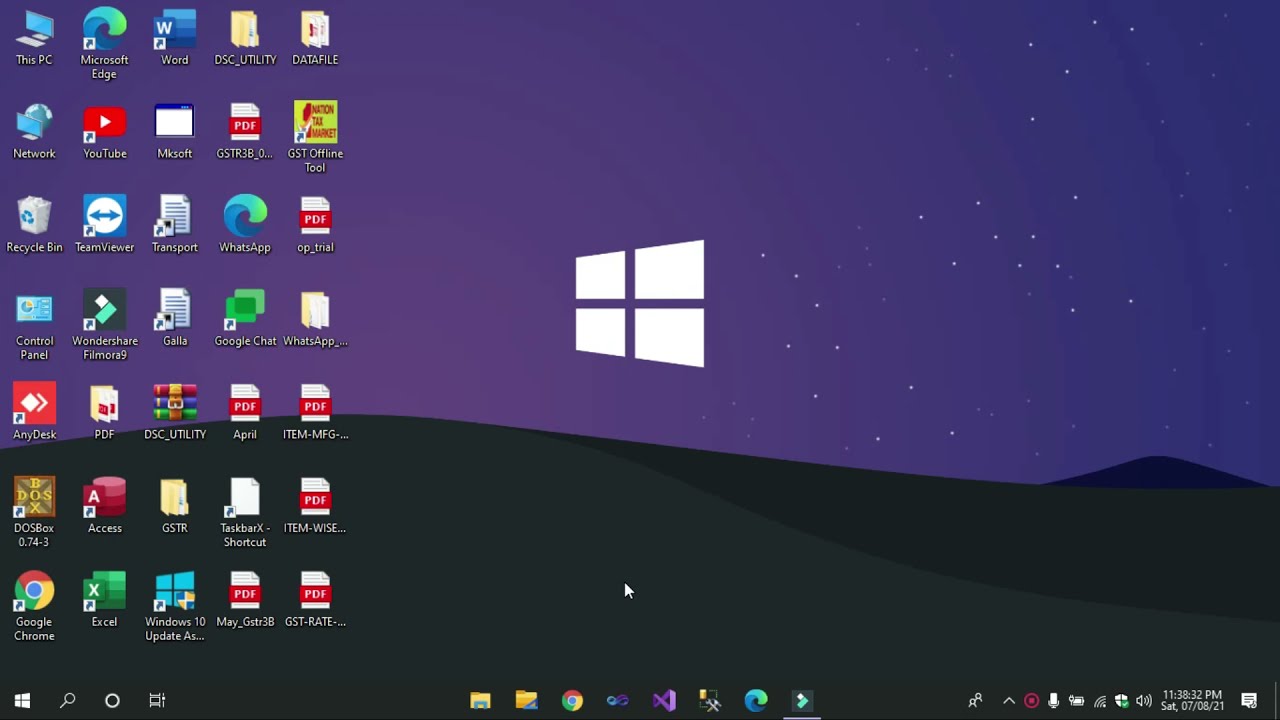Open This PC desktop icon

coord(34,38)
